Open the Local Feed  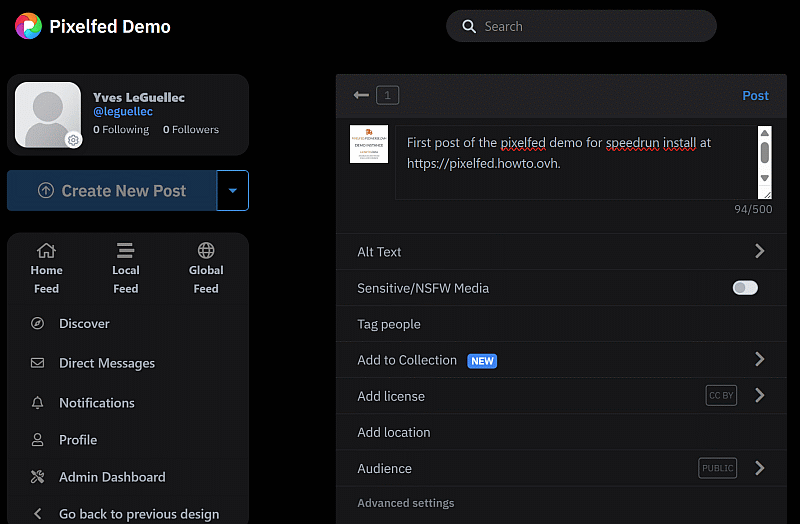coord(126,268)
